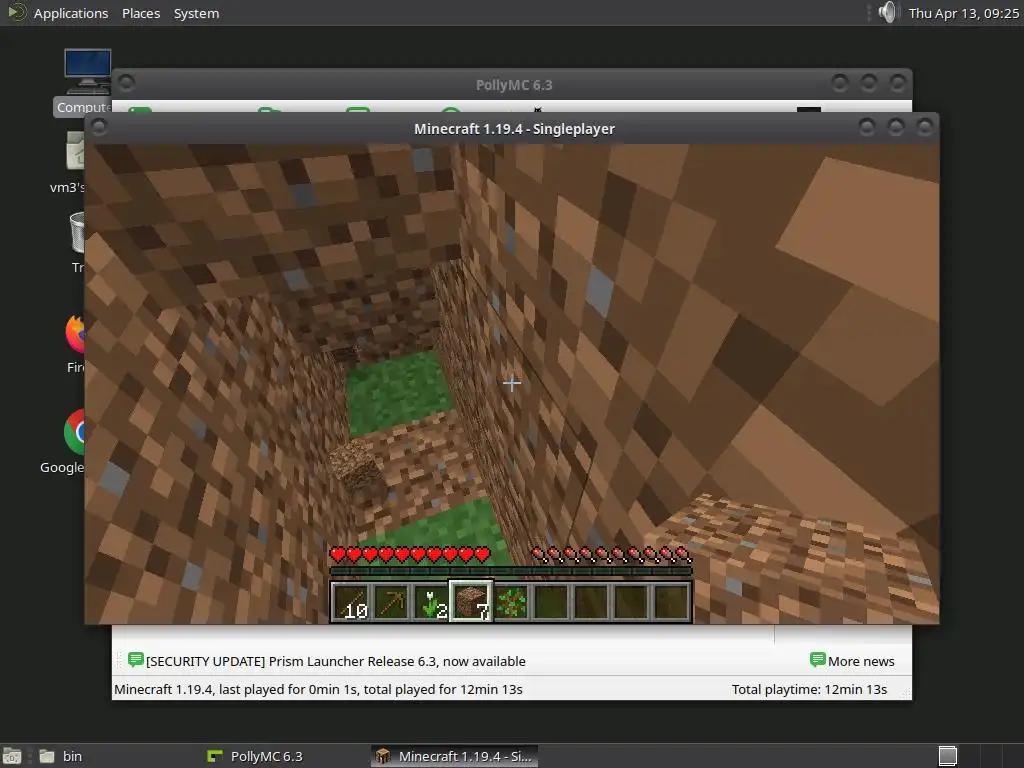Click the 'Total playtime: 12min 13s' status text

tap(809, 689)
